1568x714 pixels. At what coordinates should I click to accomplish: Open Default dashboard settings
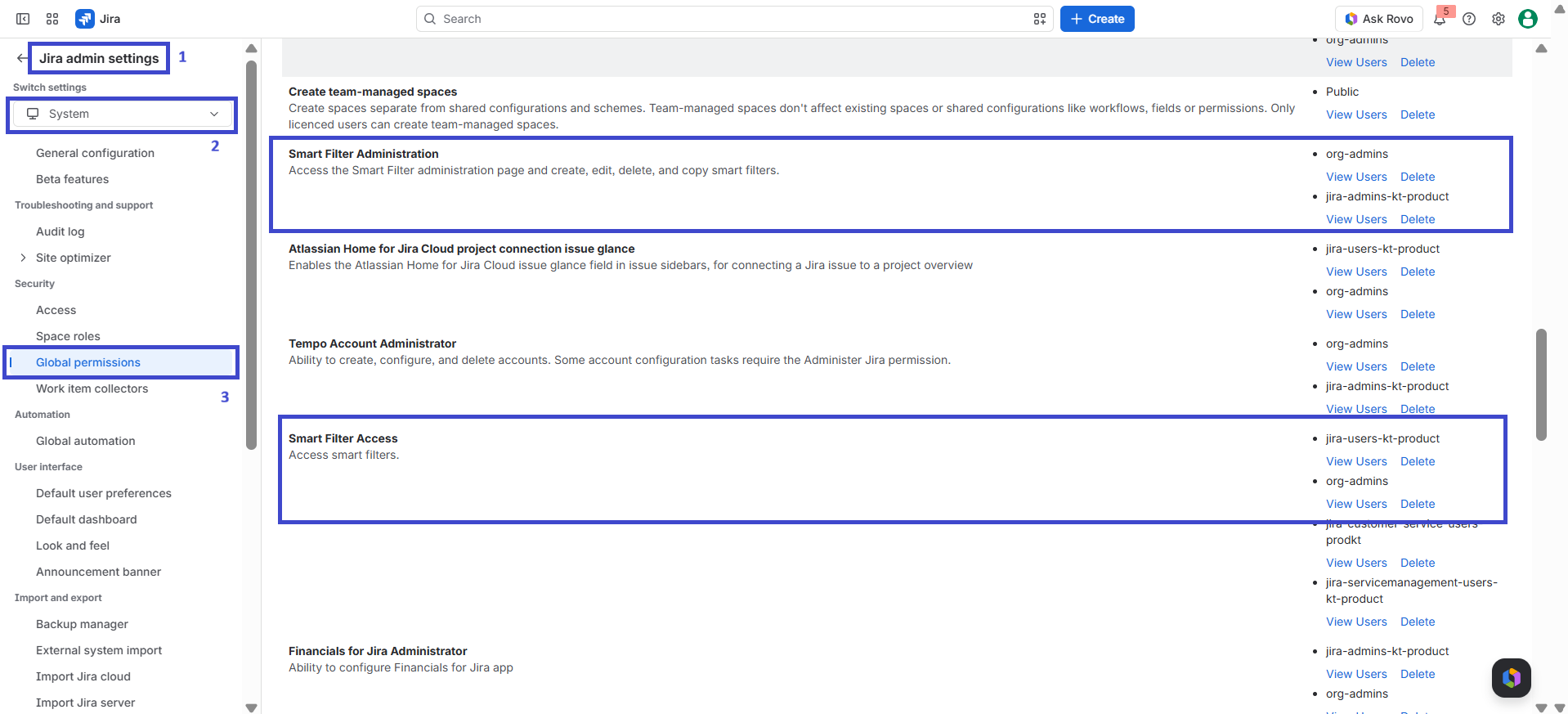coord(87,519)
